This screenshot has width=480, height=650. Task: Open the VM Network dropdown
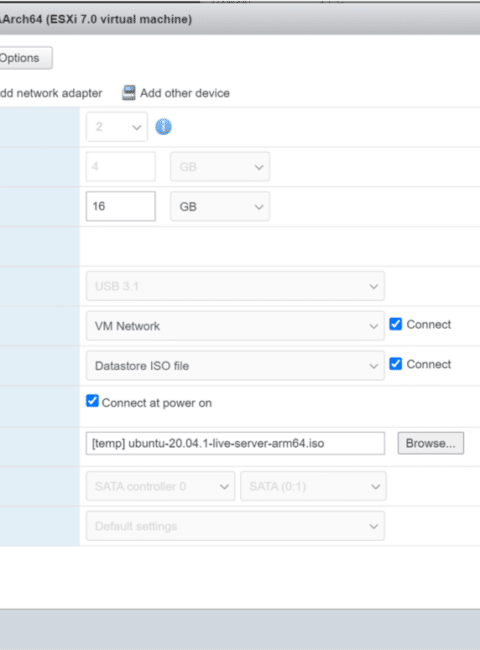coord(235,326)
